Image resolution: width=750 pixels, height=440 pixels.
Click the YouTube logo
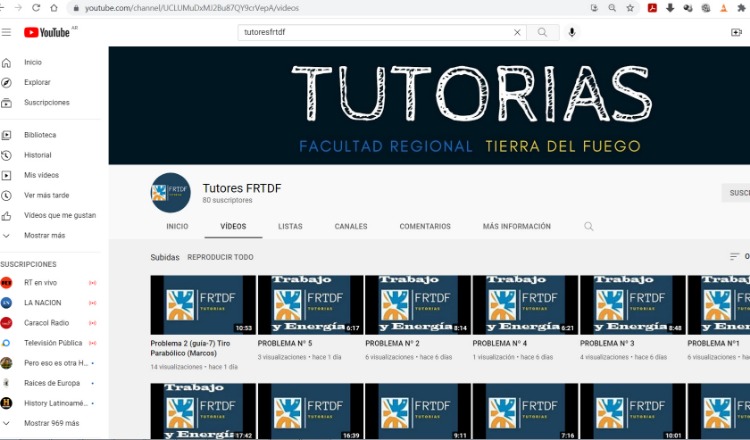tap(47, 32)
